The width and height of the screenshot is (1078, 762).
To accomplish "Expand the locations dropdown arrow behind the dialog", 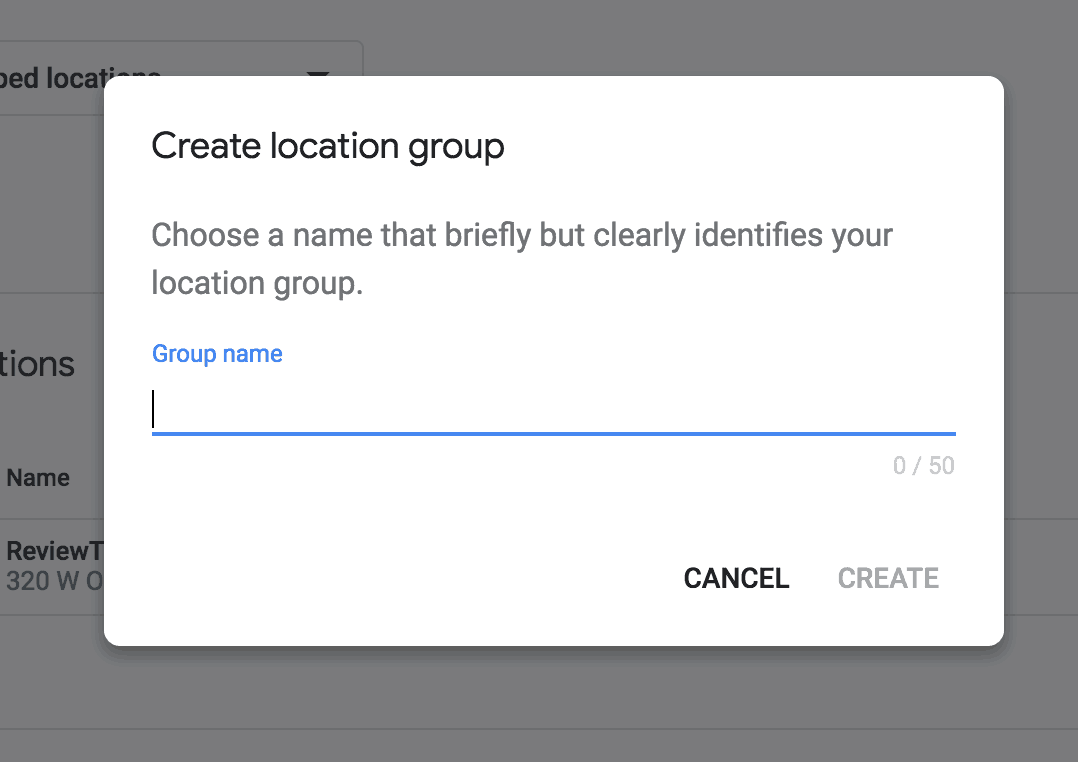I will point(317,76).
